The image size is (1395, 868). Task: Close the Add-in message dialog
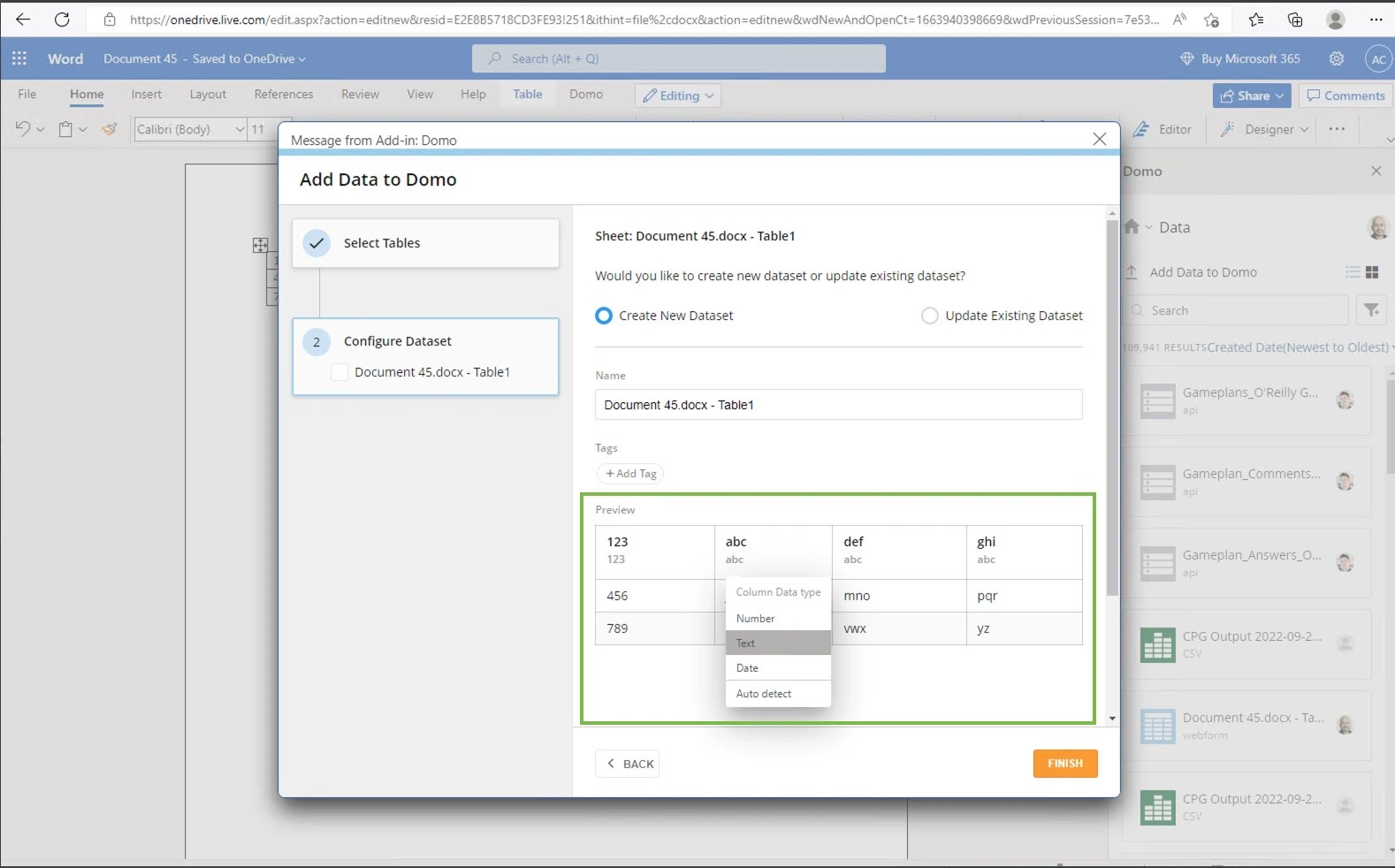pos(1099,139)
